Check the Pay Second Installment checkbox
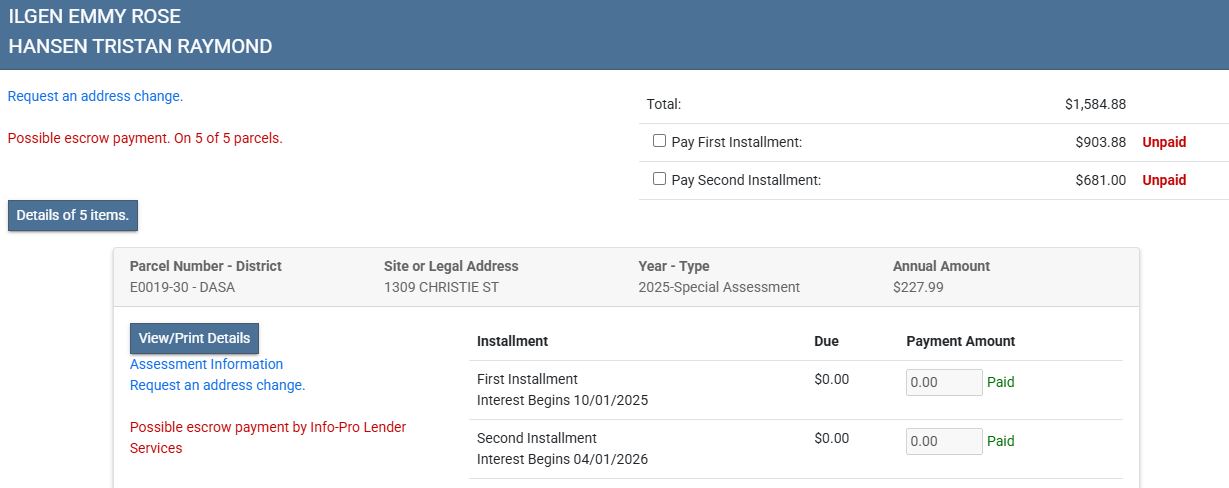Image resolution: width=1229 pixels, height=488 pixels. (659, 179)
